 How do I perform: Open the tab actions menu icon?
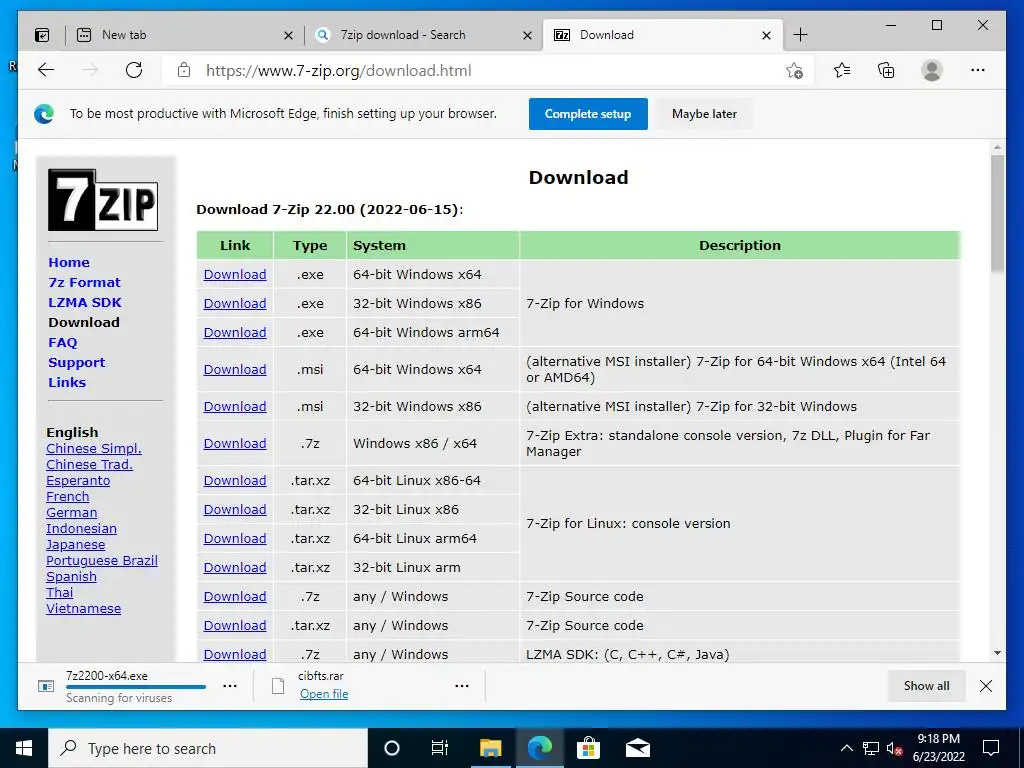pos(42,35)
